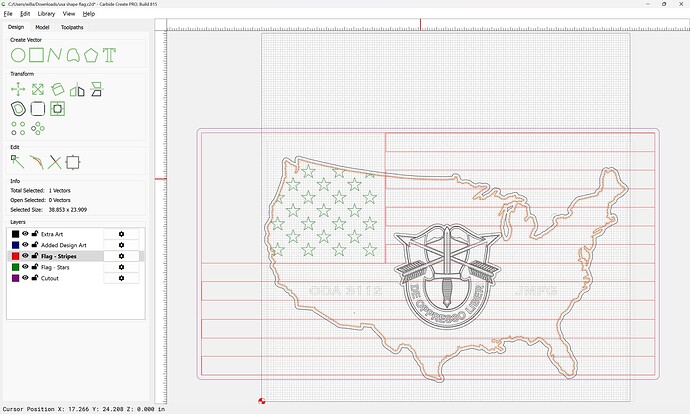Open settings gear for Added Design Art layer

121,245
